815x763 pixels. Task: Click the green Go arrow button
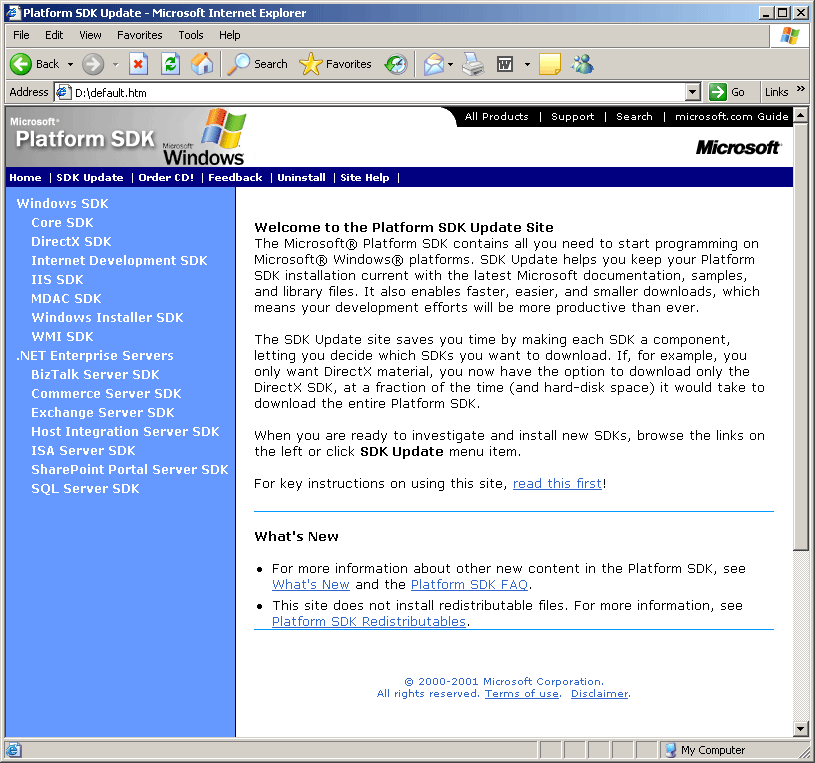pos(717,93)
